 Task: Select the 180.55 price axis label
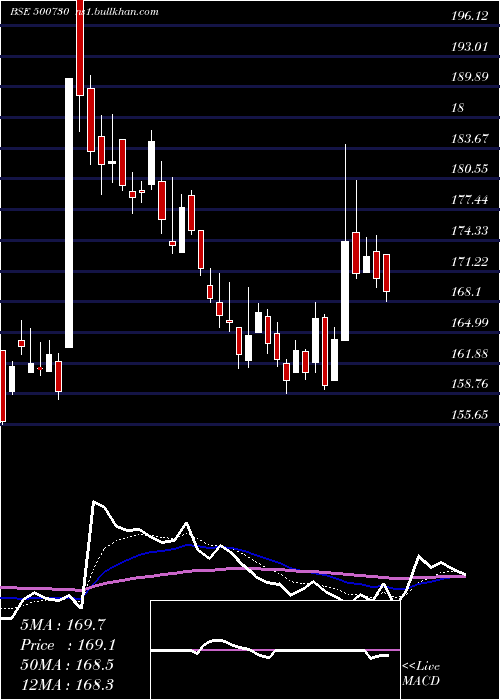(469, 169)
